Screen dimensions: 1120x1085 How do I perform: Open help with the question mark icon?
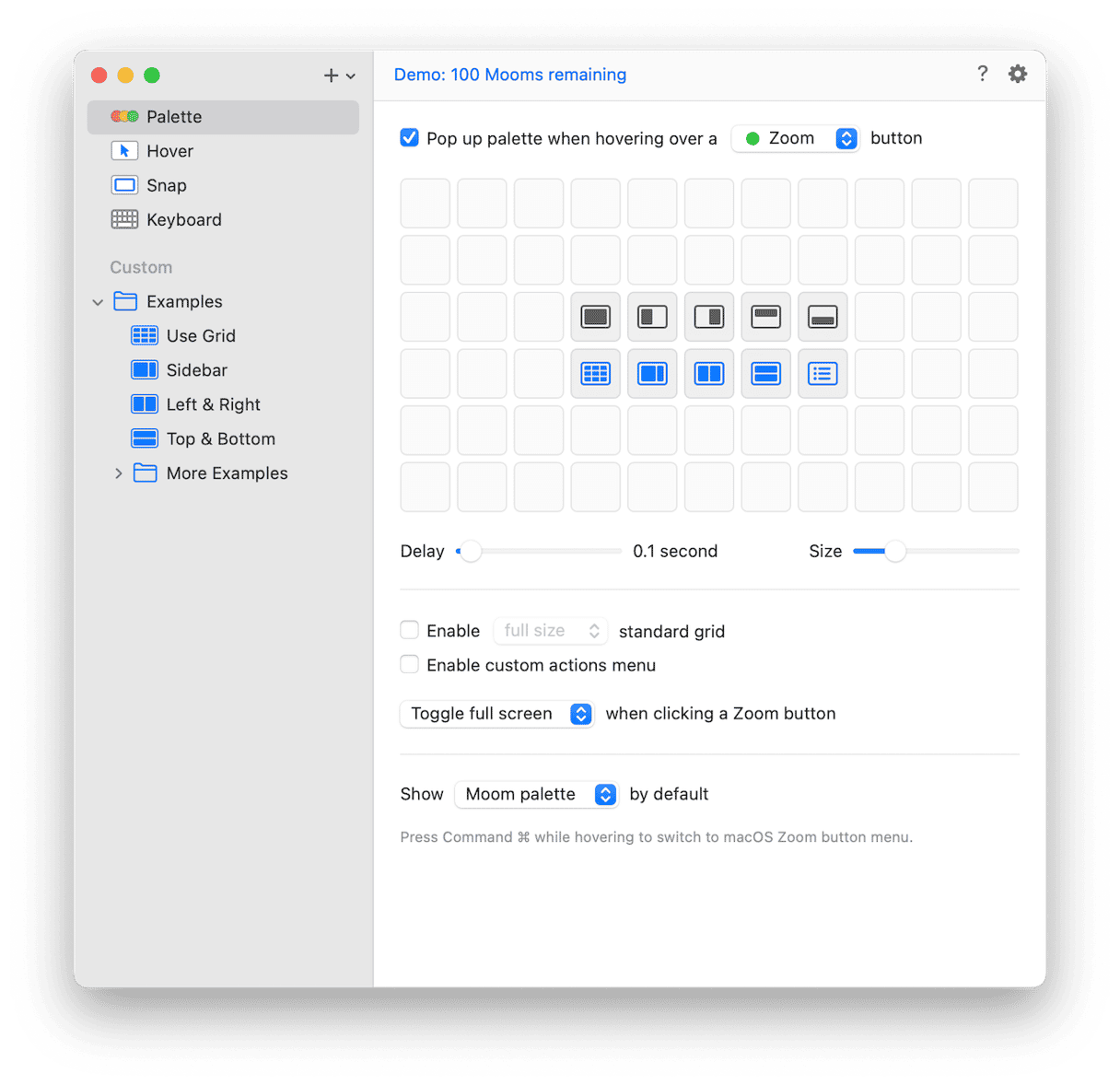(x=982, y=74)
